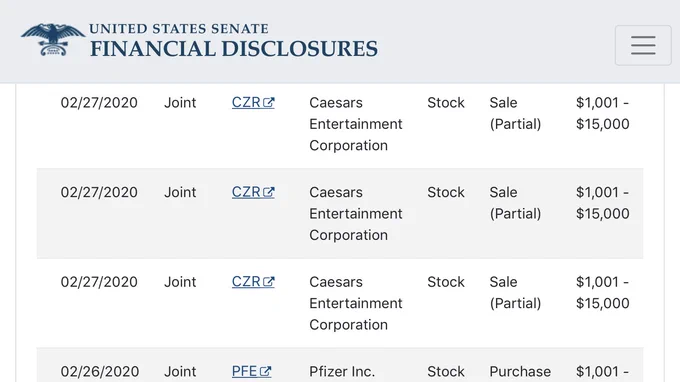Click external-link icon beside PFE

(x=266, y=372)
